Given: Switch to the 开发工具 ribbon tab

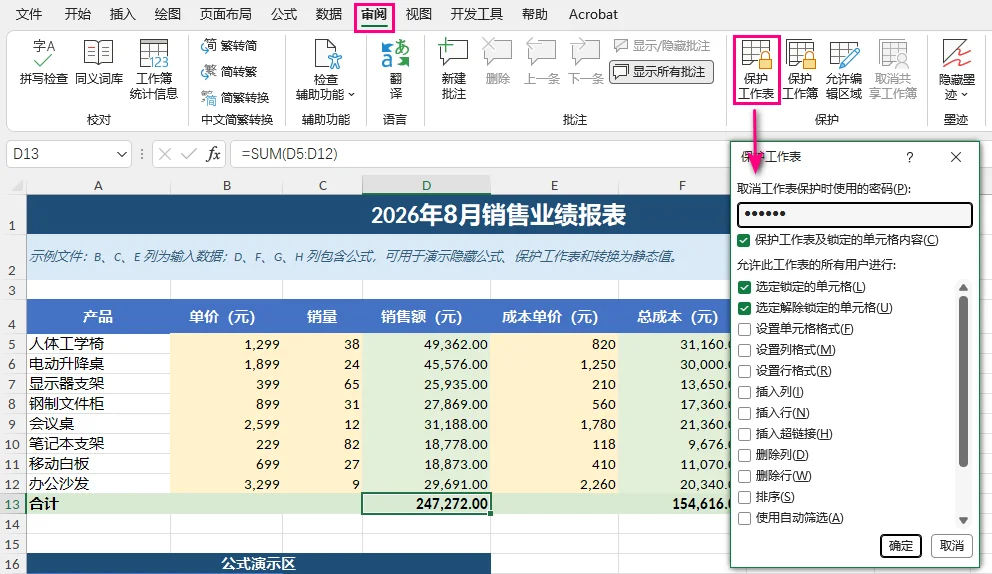Looking at the screenshot, I should (476, 14).
